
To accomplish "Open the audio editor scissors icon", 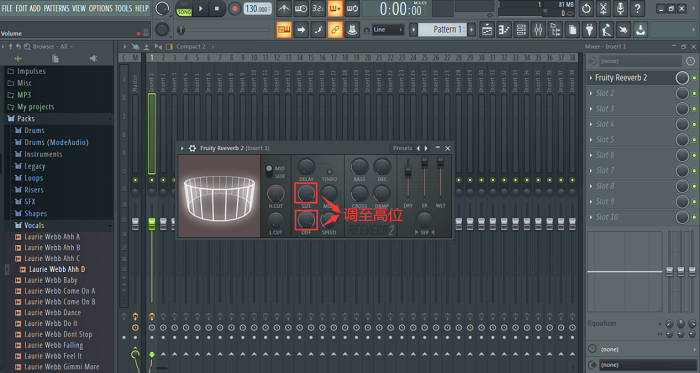I will click(603, 8).
